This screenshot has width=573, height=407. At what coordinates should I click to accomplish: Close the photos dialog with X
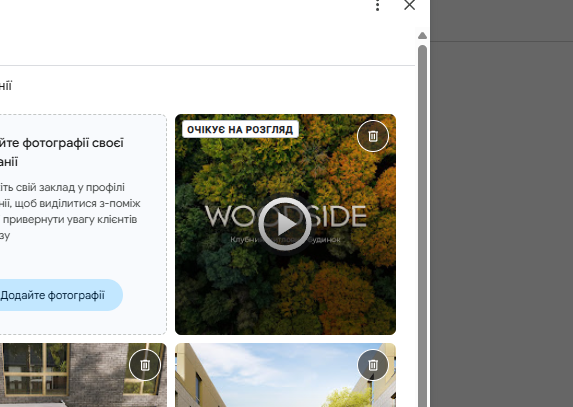[x=409, y=5]
